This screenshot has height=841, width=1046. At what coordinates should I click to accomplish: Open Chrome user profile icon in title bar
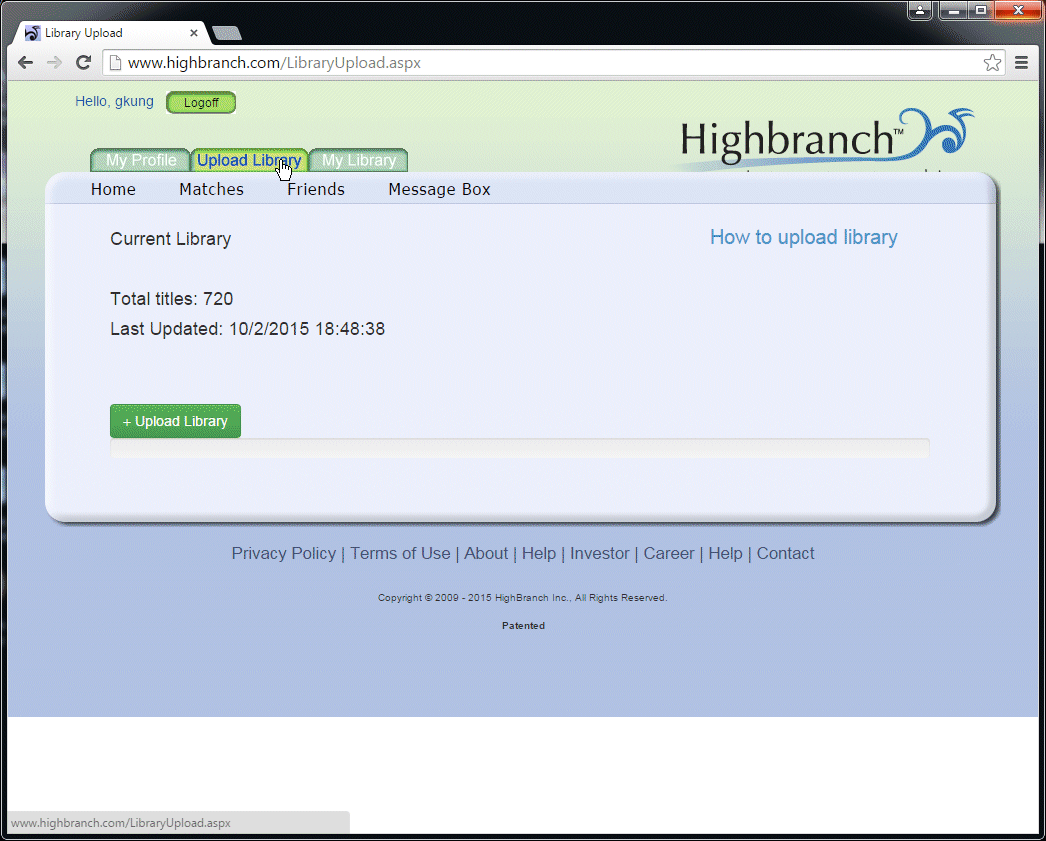pos(920,10)
